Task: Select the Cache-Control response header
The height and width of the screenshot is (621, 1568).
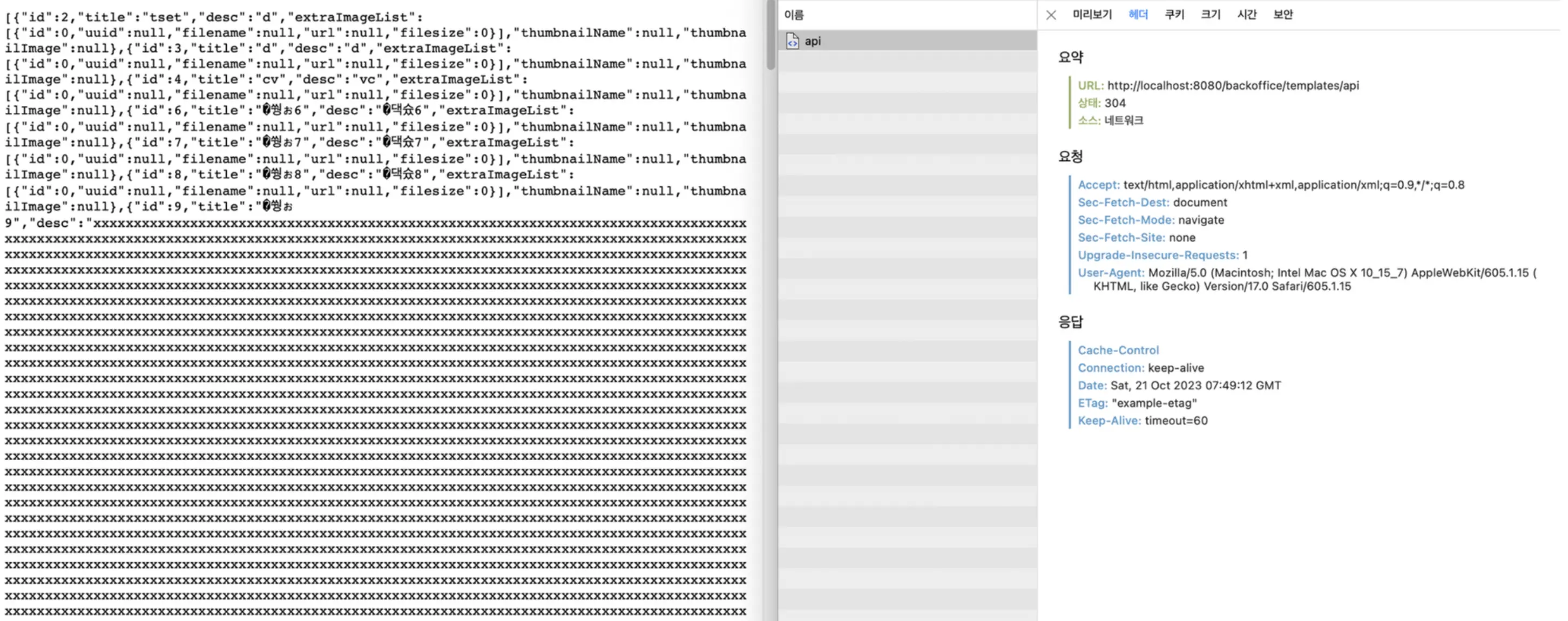Action: (1118, 350)
